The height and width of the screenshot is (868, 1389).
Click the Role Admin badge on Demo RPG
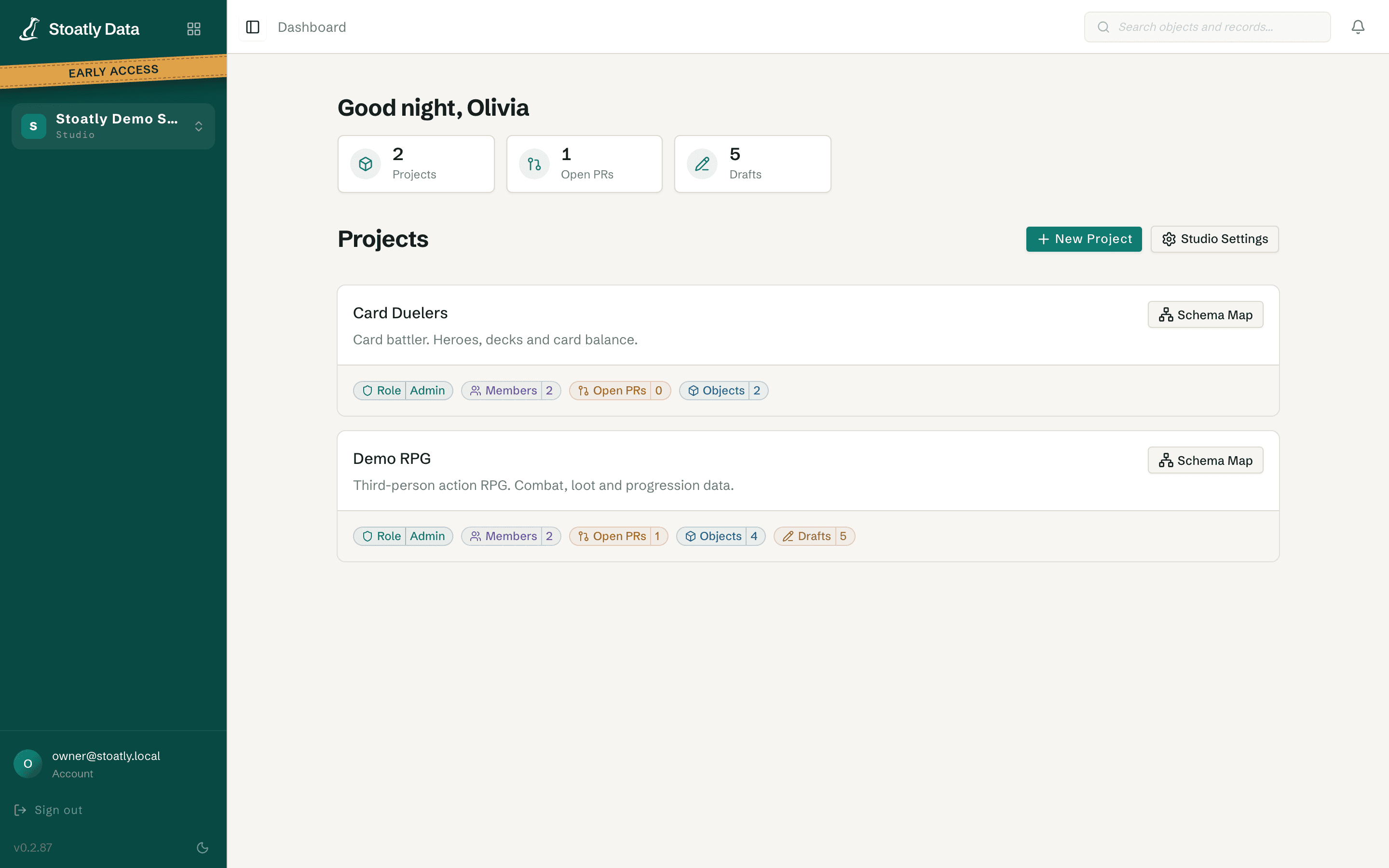(x=403, y=536)
